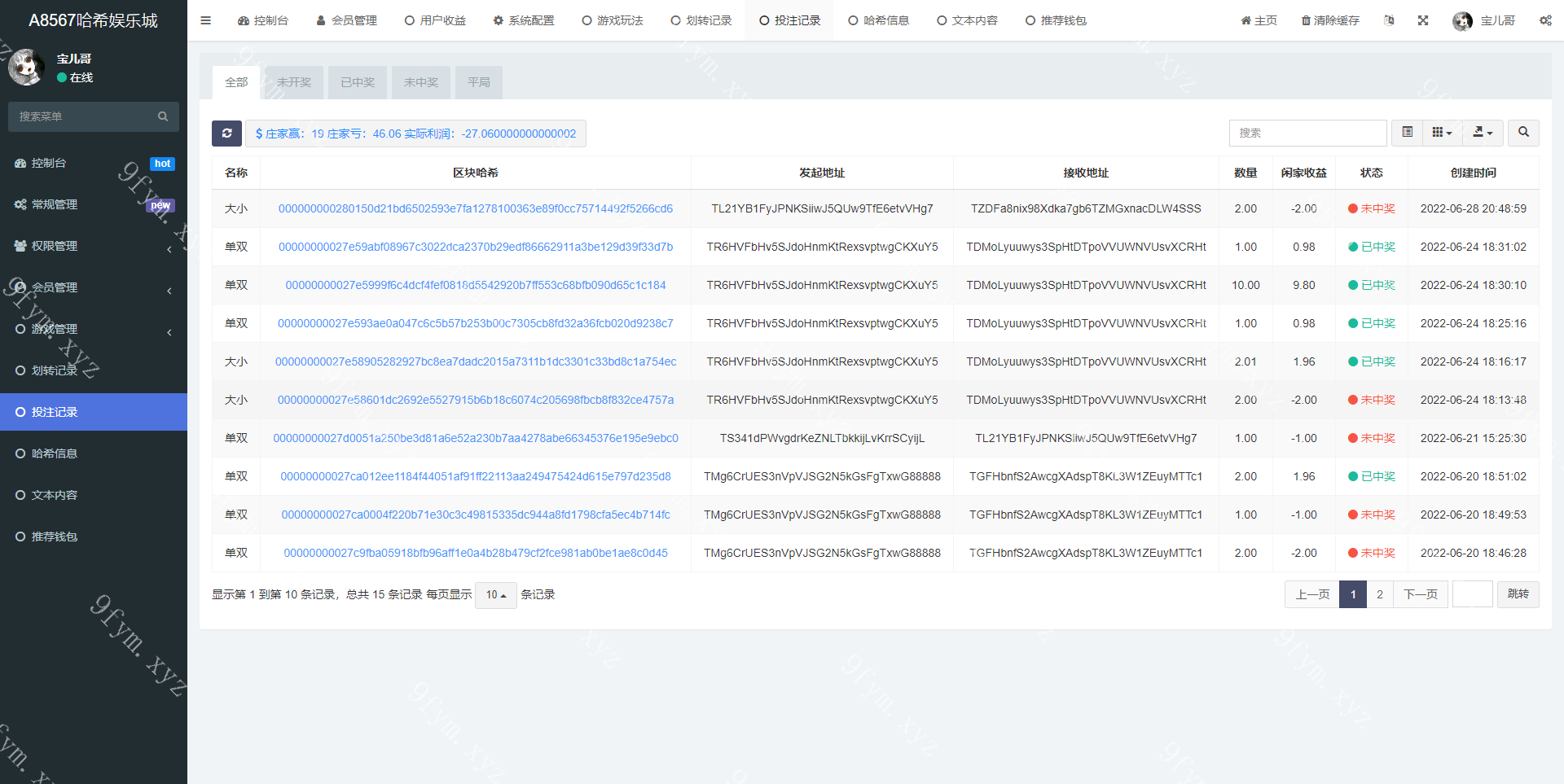1564x784 pixels.
Task: Switch to the 未开奖 tab
Action: [x=294, y=82]
